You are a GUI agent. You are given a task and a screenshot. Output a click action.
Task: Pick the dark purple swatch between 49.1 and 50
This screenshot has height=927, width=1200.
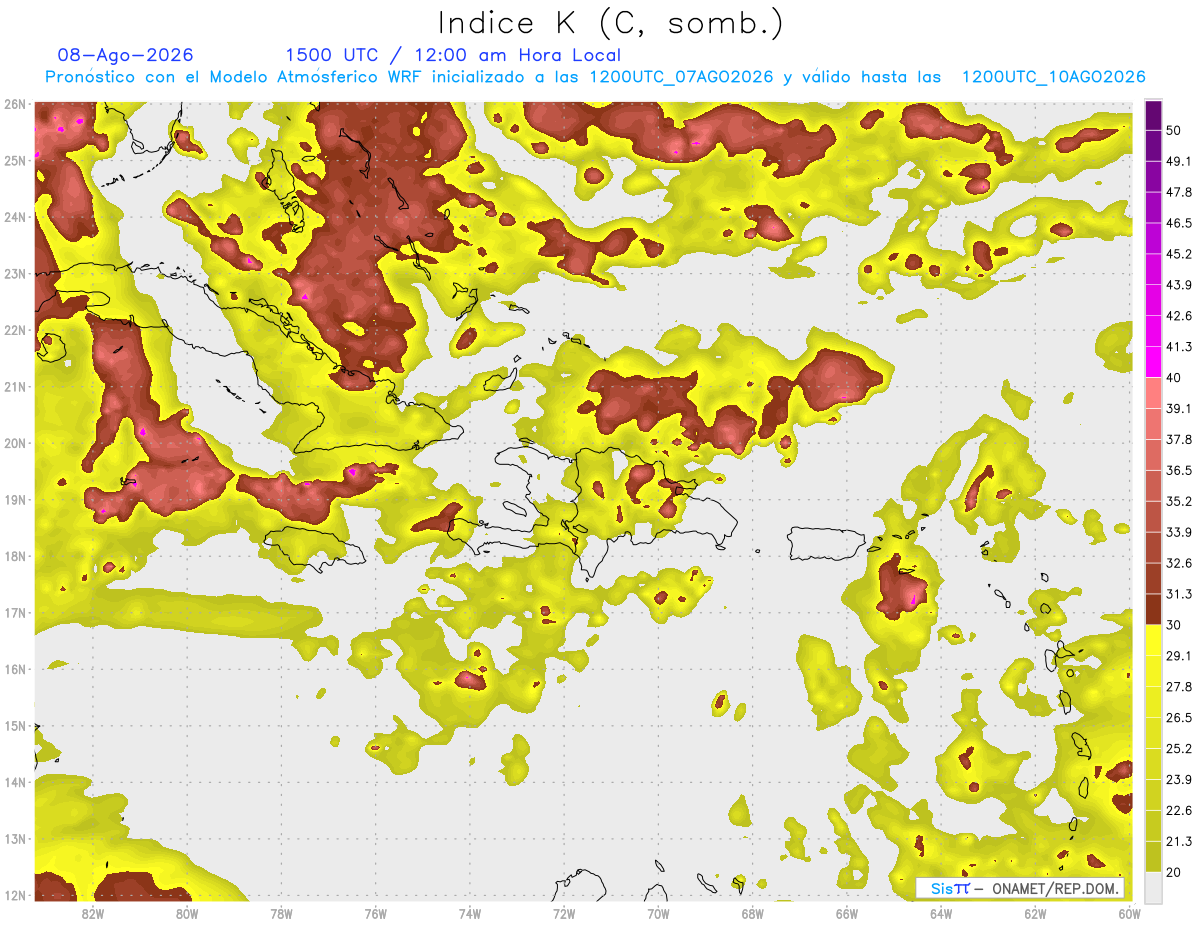(1153, 145)
